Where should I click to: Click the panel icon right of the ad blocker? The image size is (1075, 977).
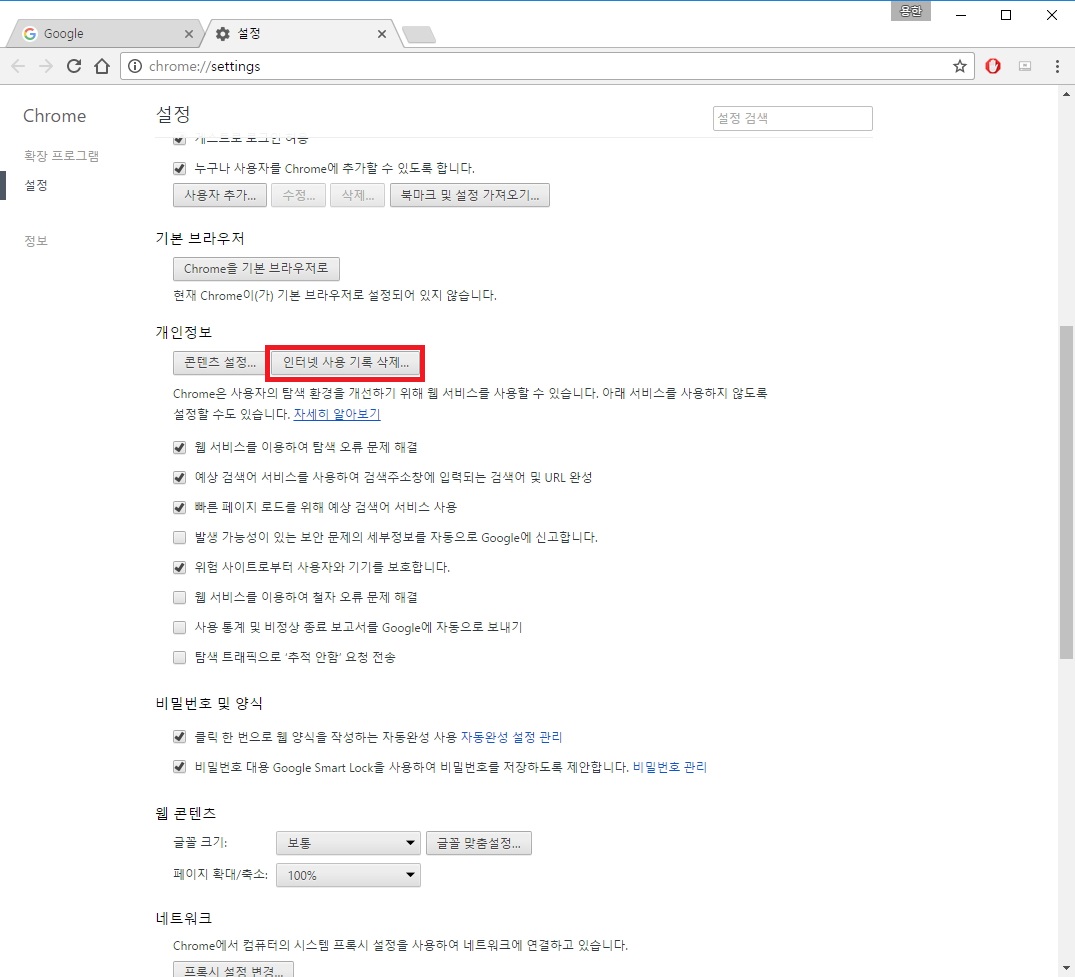(1024, 66)
